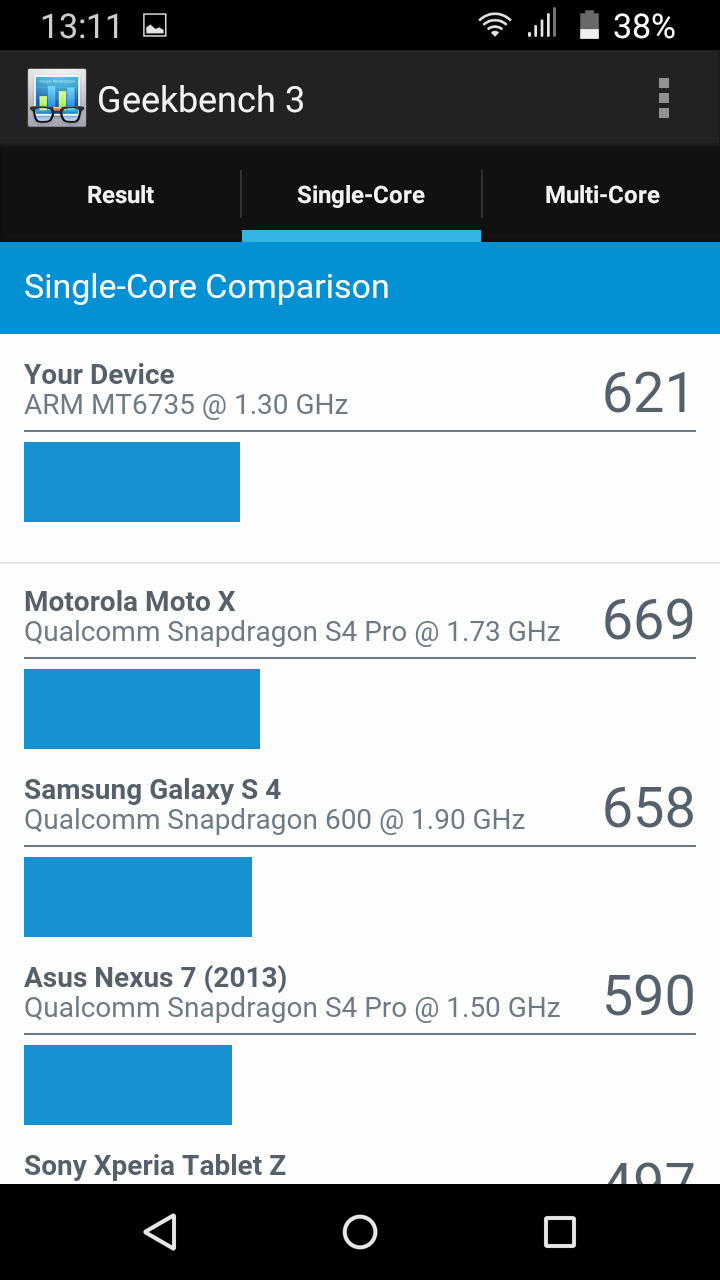
Task: Tap the Geekbench 3 app icon
Action: pyautogui.click(x=57, y=98)
